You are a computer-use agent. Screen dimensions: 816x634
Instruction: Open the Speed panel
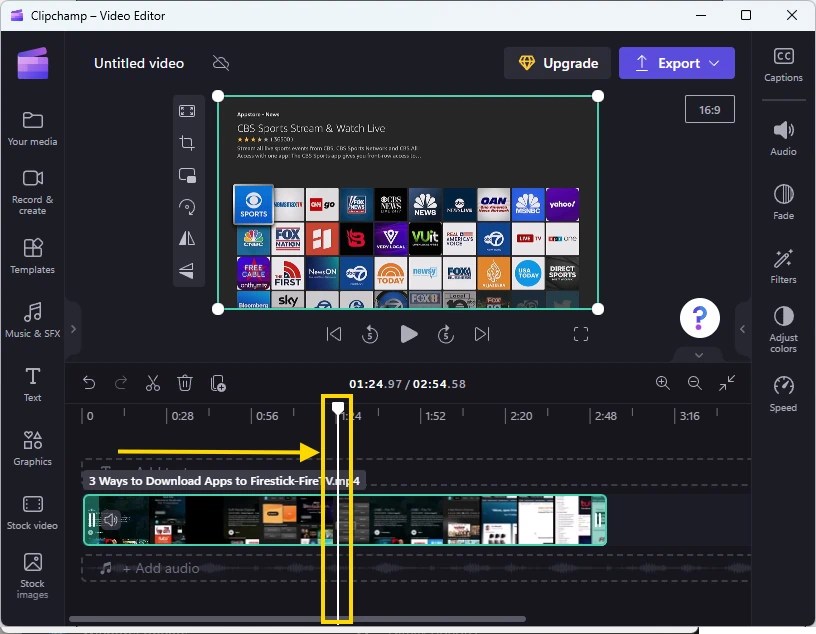783,392
